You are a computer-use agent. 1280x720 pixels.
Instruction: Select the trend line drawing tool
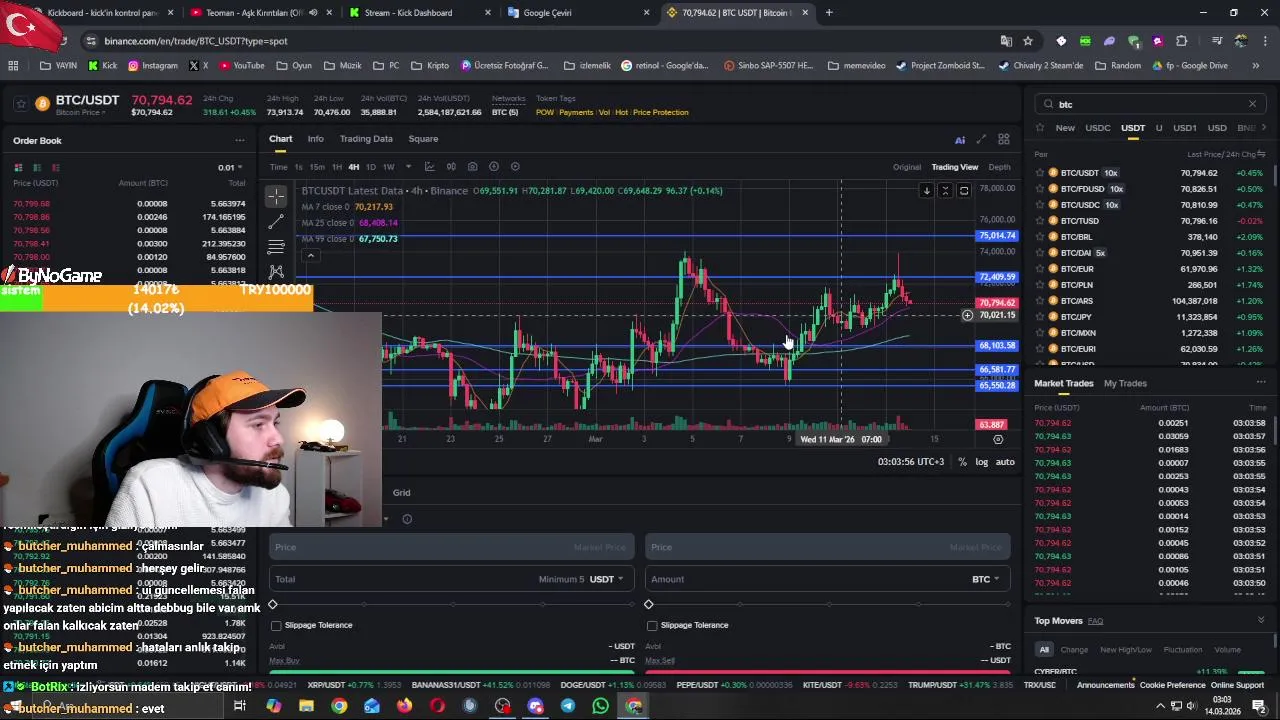[x=276, y=221]
